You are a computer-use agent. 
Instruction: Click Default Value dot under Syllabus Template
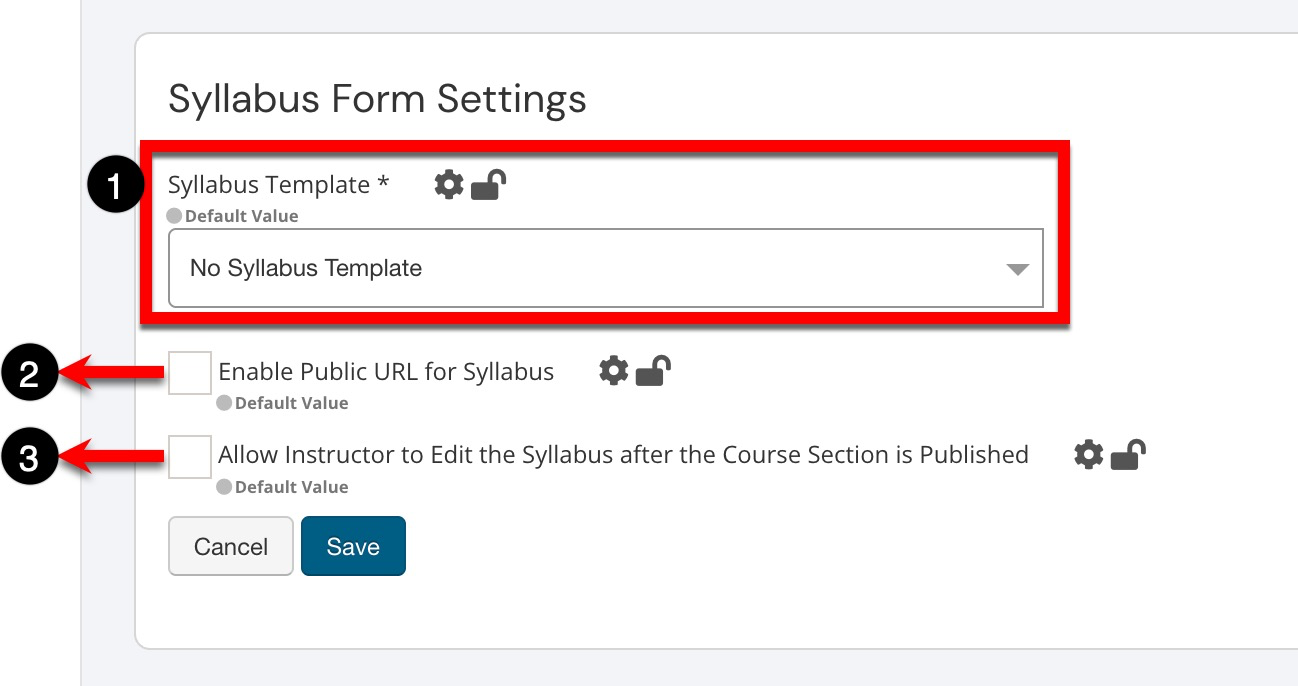click(x=175, y=216)
